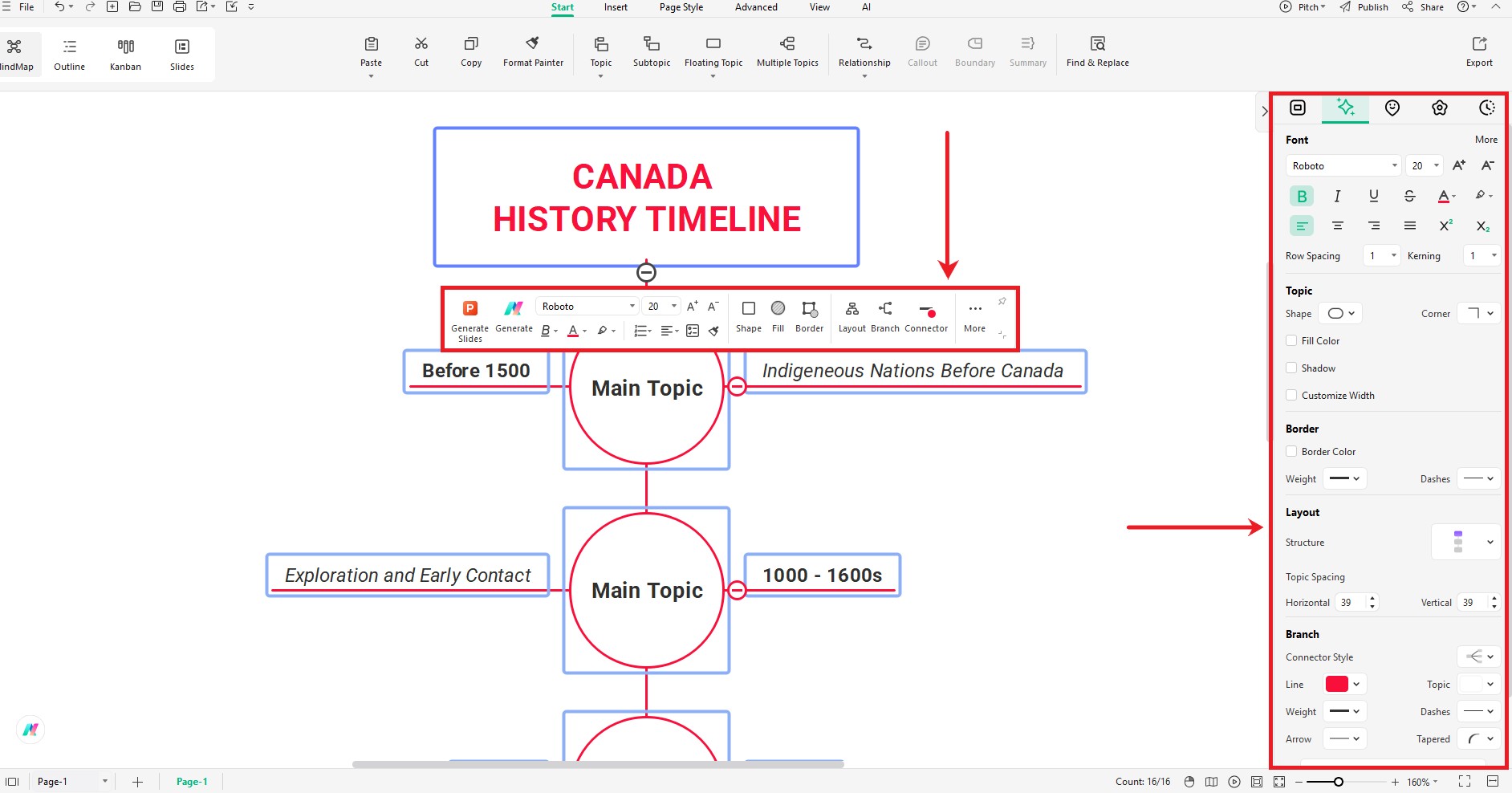Open the File menu
1512x793 pixels.
click(x=26, y=6)
